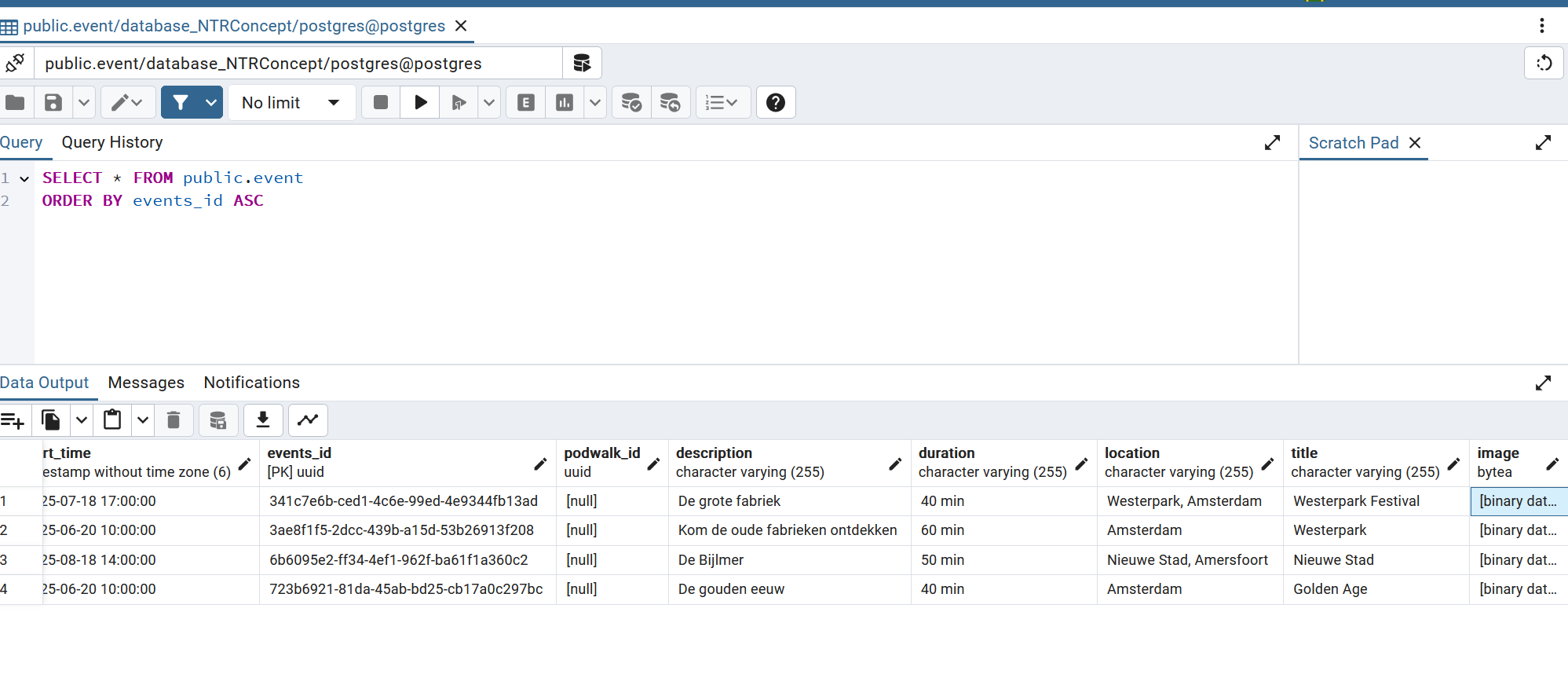The height and width of the screenshot is (700, 1568).
Task: Toggle the connection status icon
Action: tap(16, 63)
